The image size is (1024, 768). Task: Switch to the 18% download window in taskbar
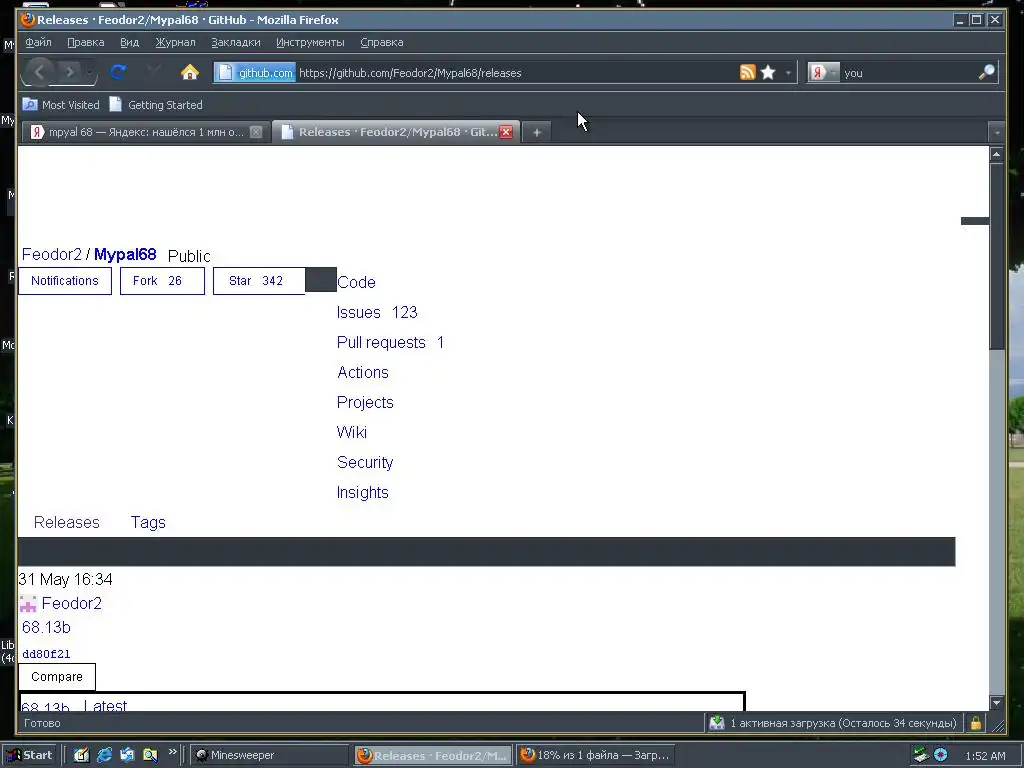(596, 756)
